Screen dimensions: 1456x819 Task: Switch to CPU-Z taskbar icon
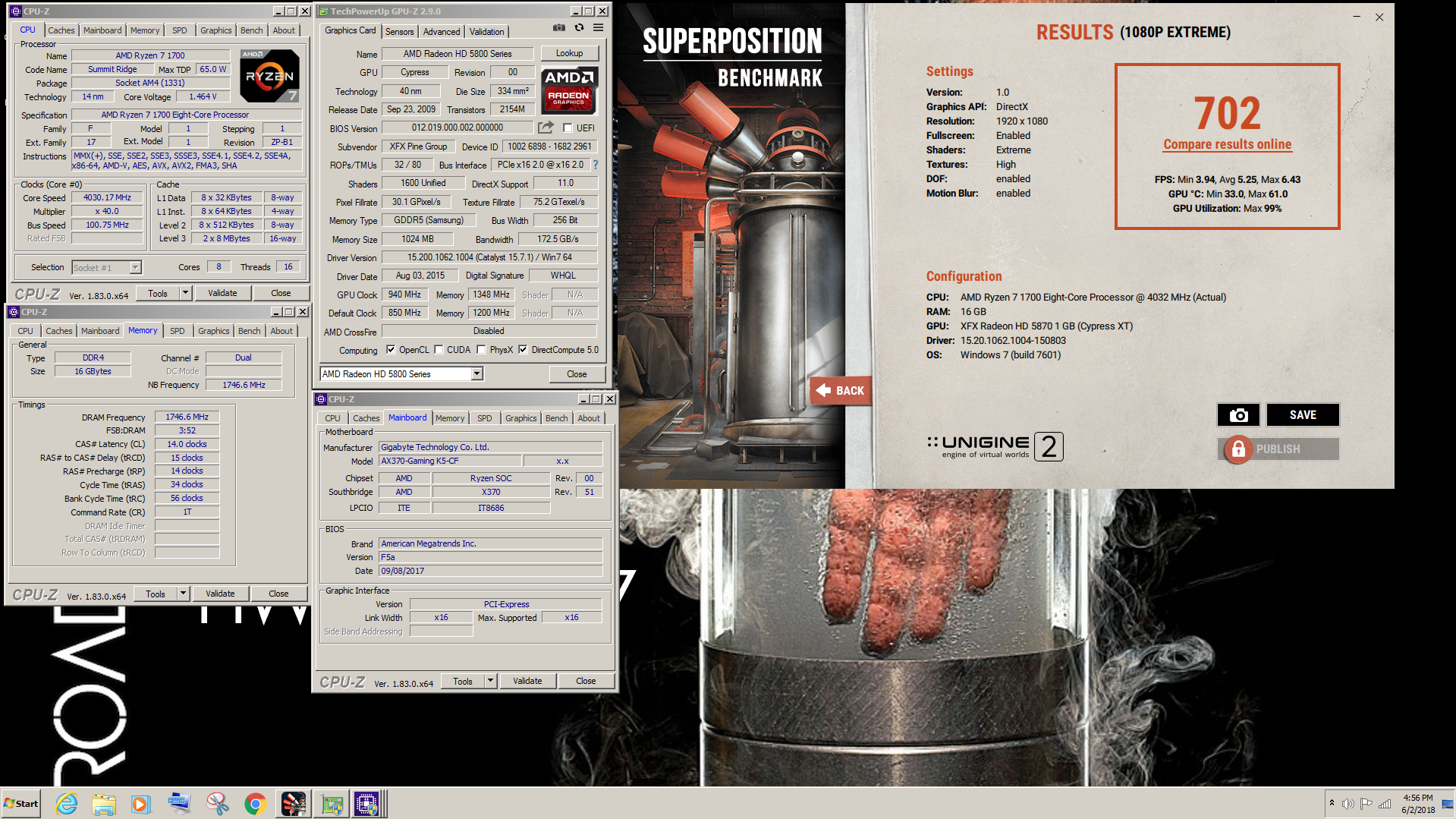[x=367, y=804]
